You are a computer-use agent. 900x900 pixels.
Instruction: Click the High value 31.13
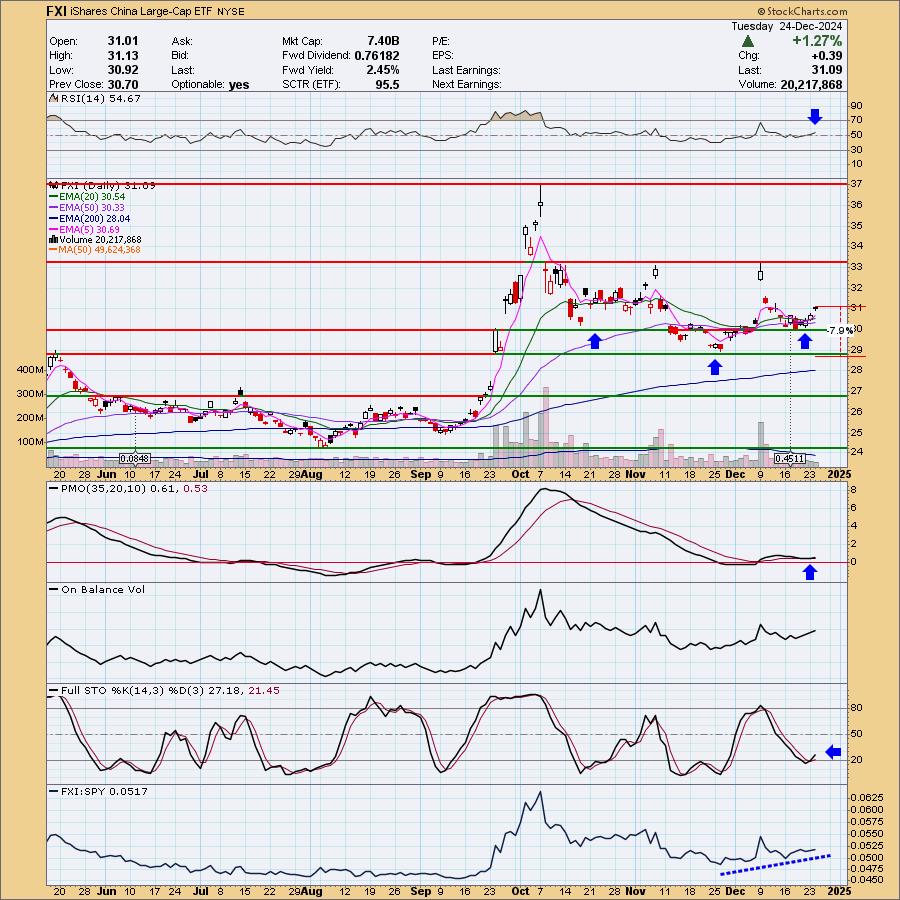(123, 55)
